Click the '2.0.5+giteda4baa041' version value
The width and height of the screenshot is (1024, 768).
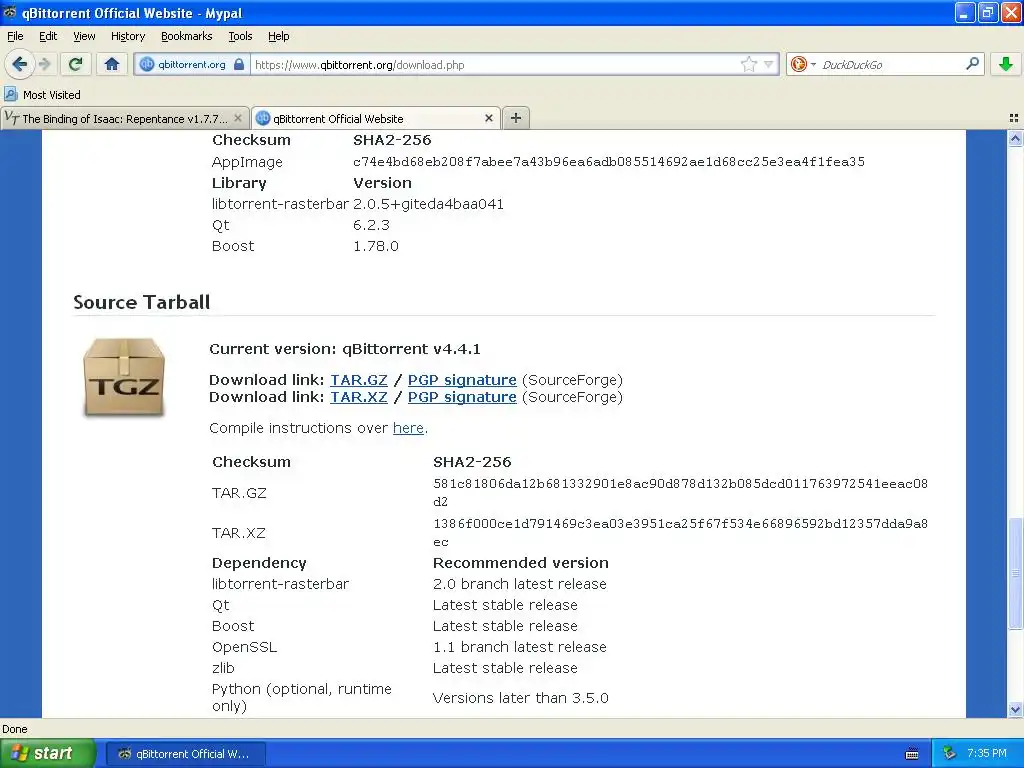point(428,204)
